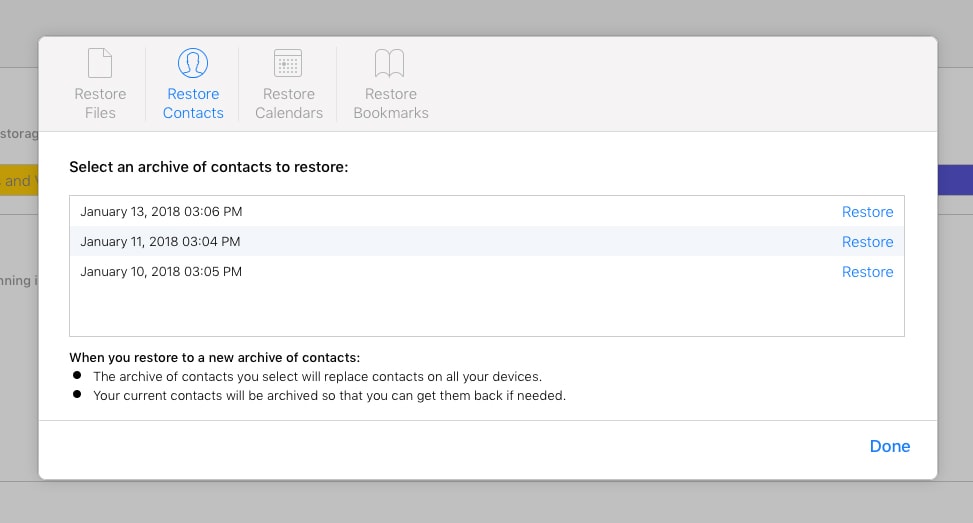
Task: Click the note about archiving current contacts
Action: click(330, 396)
